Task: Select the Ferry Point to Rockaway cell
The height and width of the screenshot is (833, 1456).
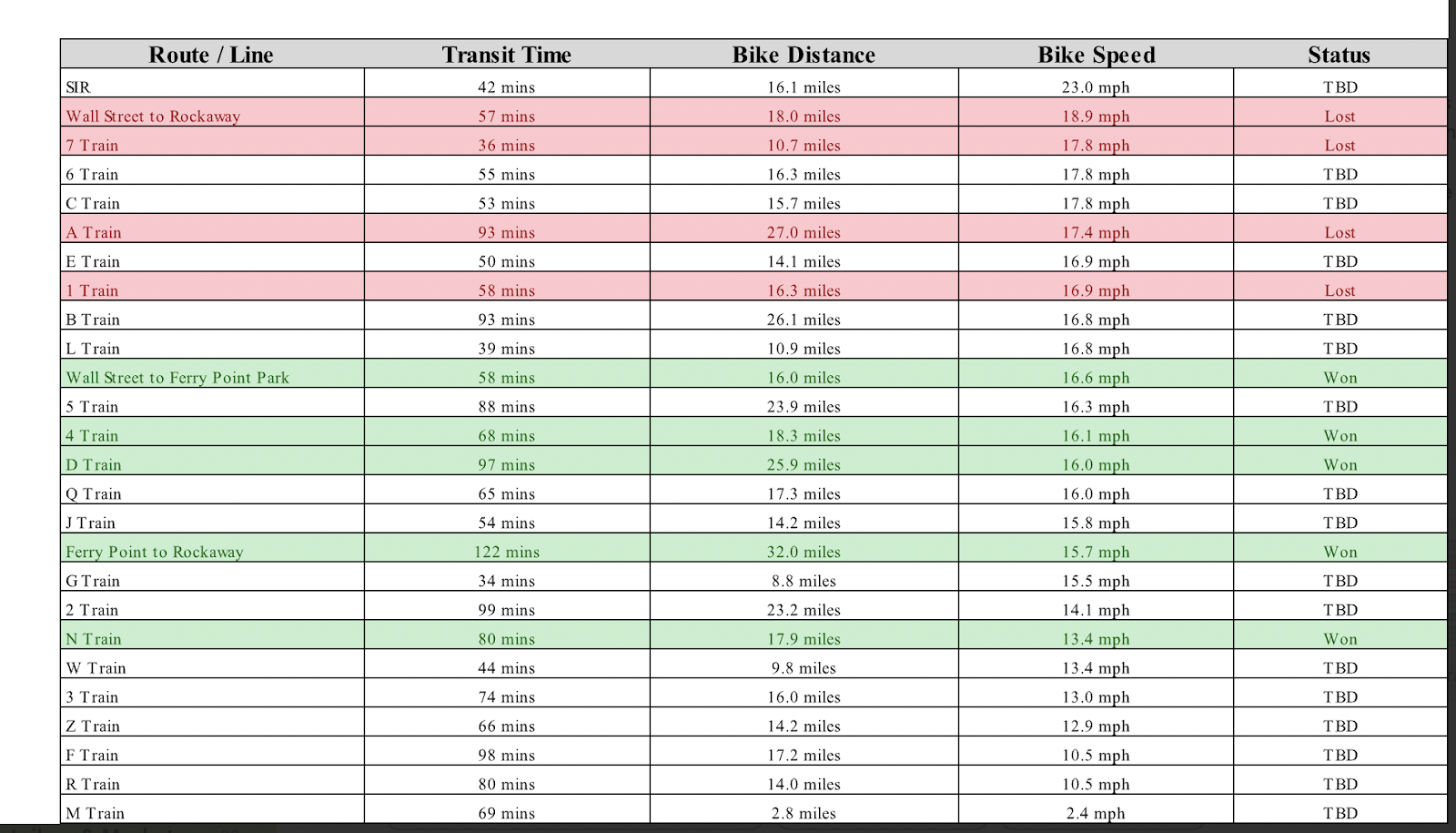Action: pyautogui.click(x=155, y=552)
